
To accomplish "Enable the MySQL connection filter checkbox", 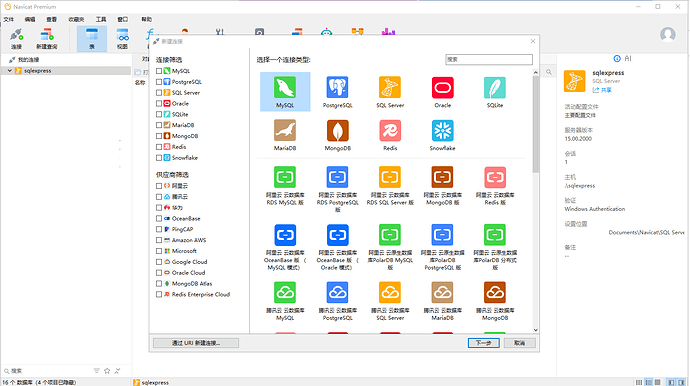I will click(x=159, y=71).
